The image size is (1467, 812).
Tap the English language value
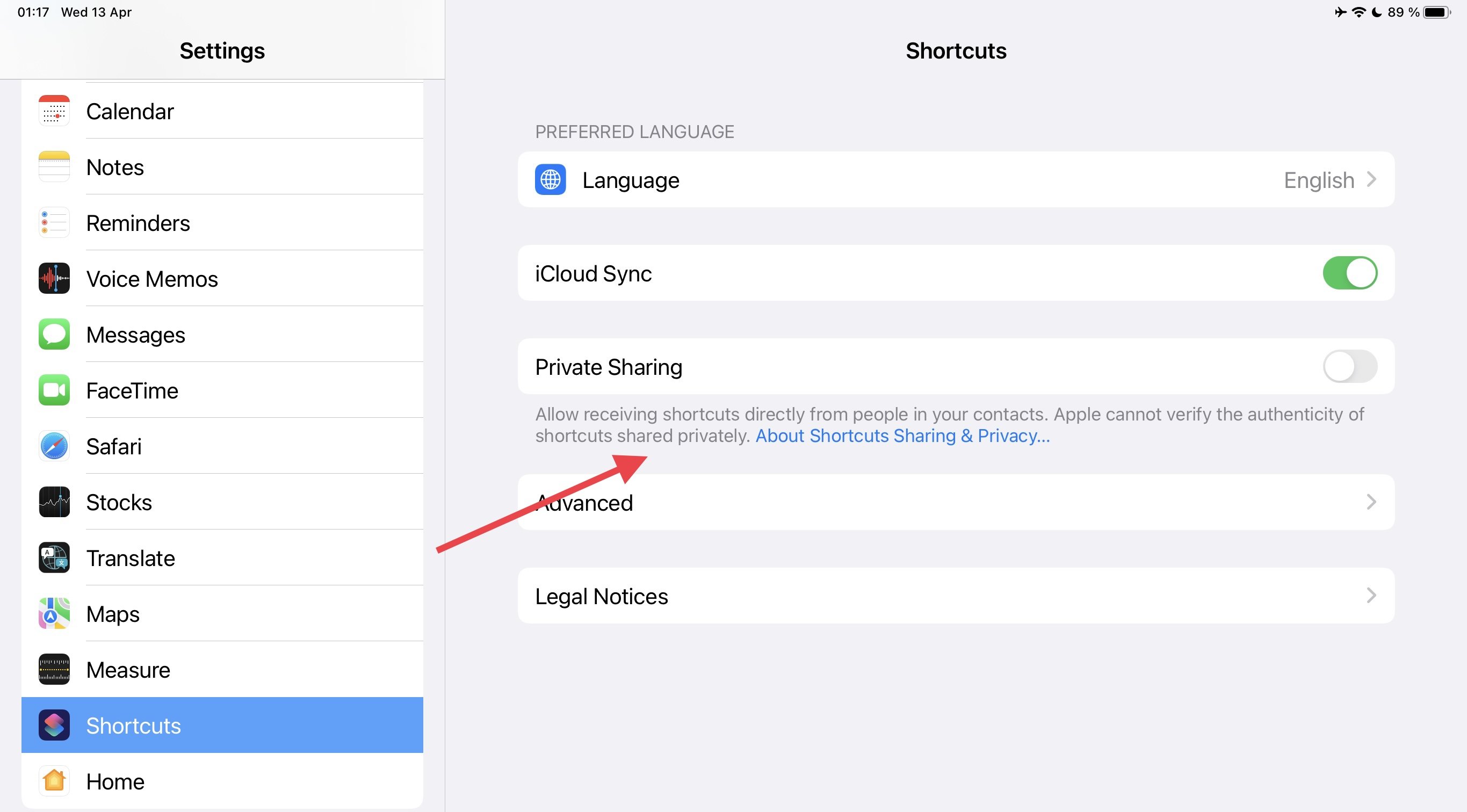point(1318,180)
